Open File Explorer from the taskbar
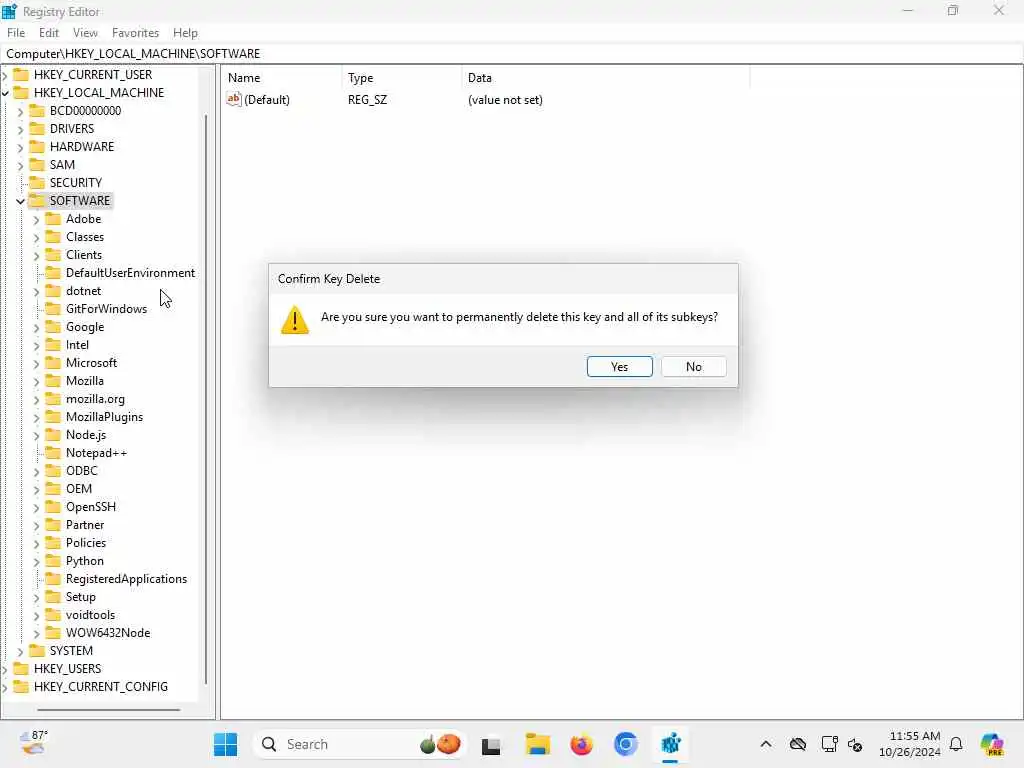This screenshot has width=1024, height=768. 537,744
